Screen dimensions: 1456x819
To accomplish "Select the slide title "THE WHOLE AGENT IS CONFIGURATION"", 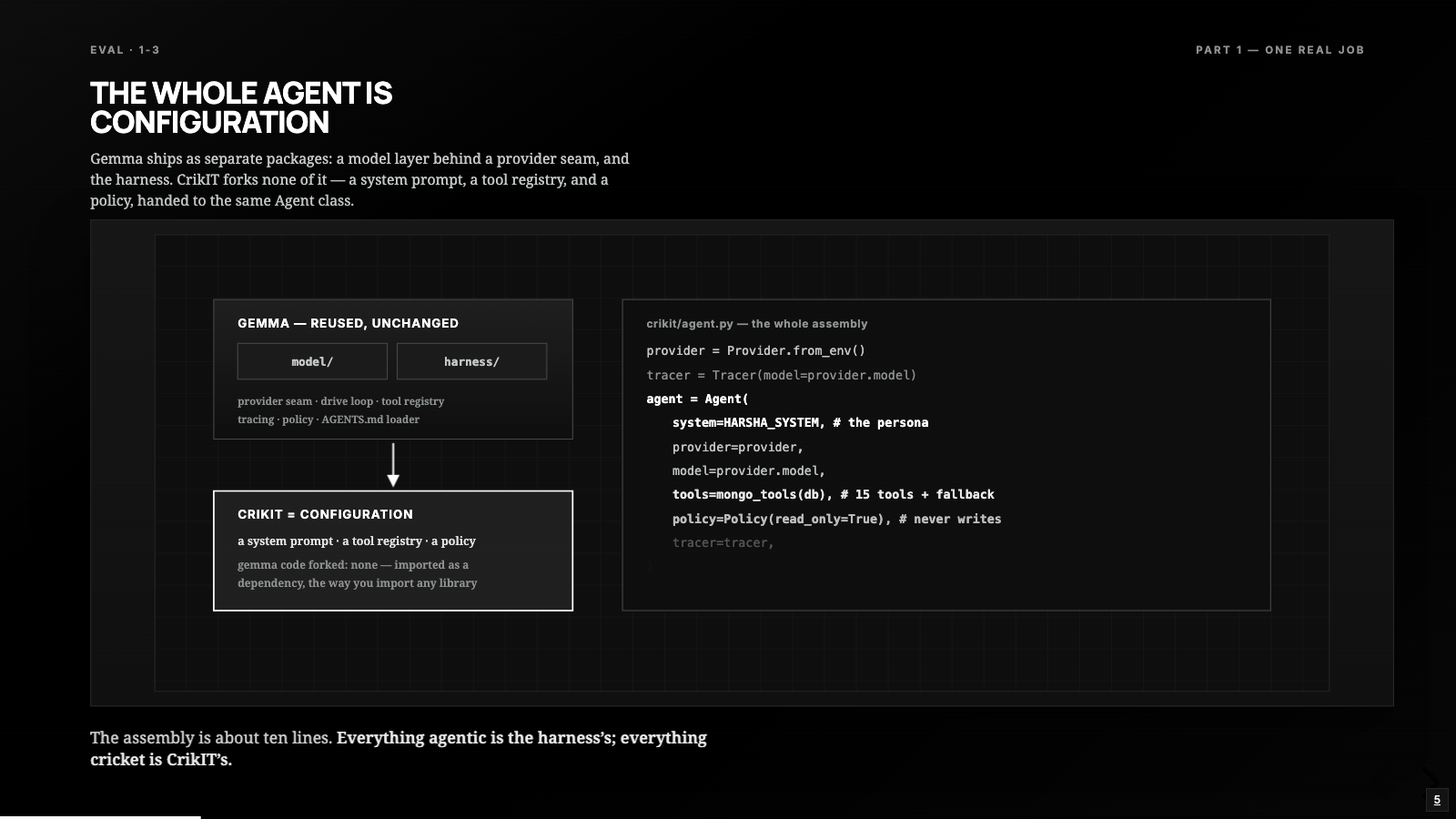I will tap(241, 107).
